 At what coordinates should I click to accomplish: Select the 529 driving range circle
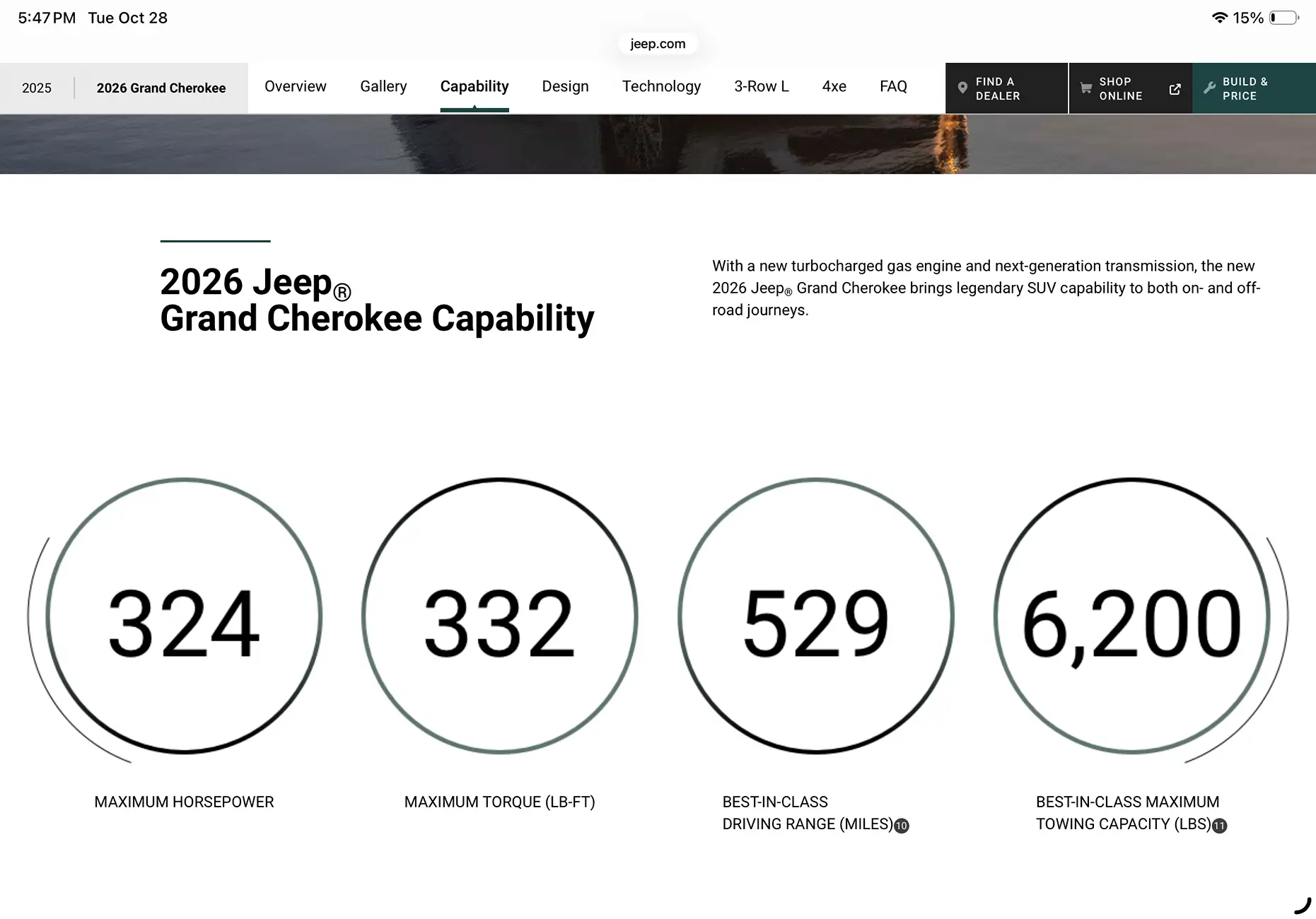tap(816, 616)
